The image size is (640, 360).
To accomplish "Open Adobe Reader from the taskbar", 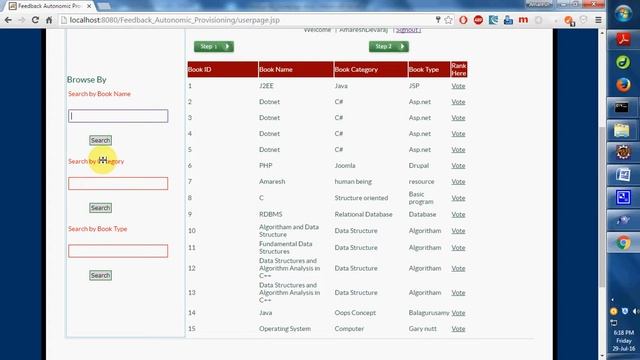I will pos(623,40).
